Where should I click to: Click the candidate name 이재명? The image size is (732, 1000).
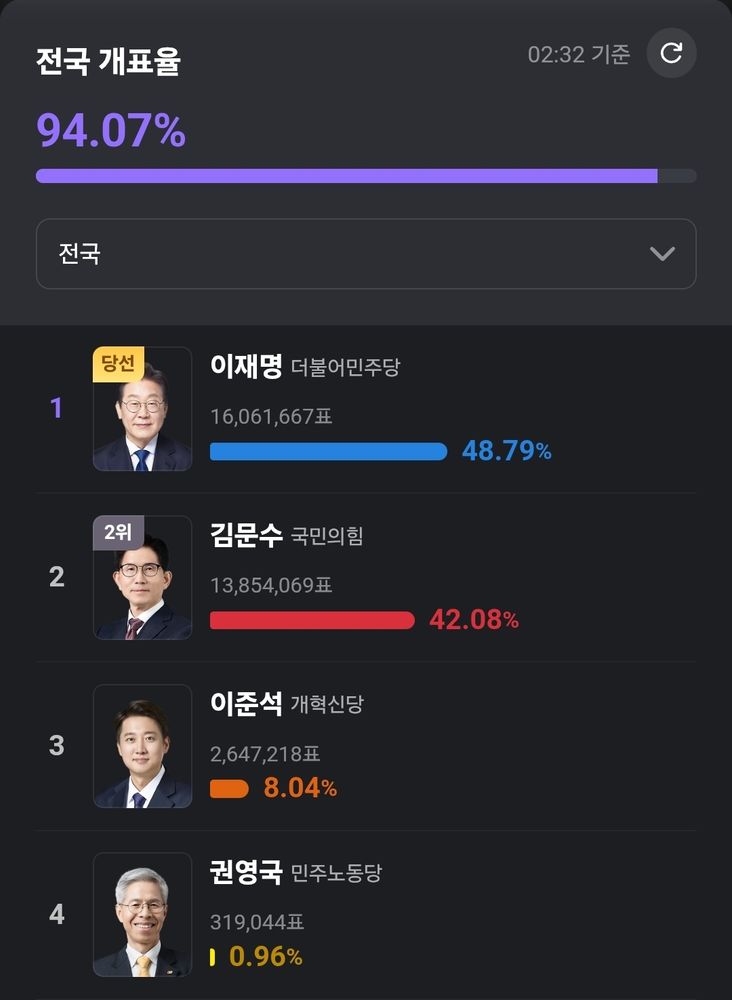coord(246,366)
